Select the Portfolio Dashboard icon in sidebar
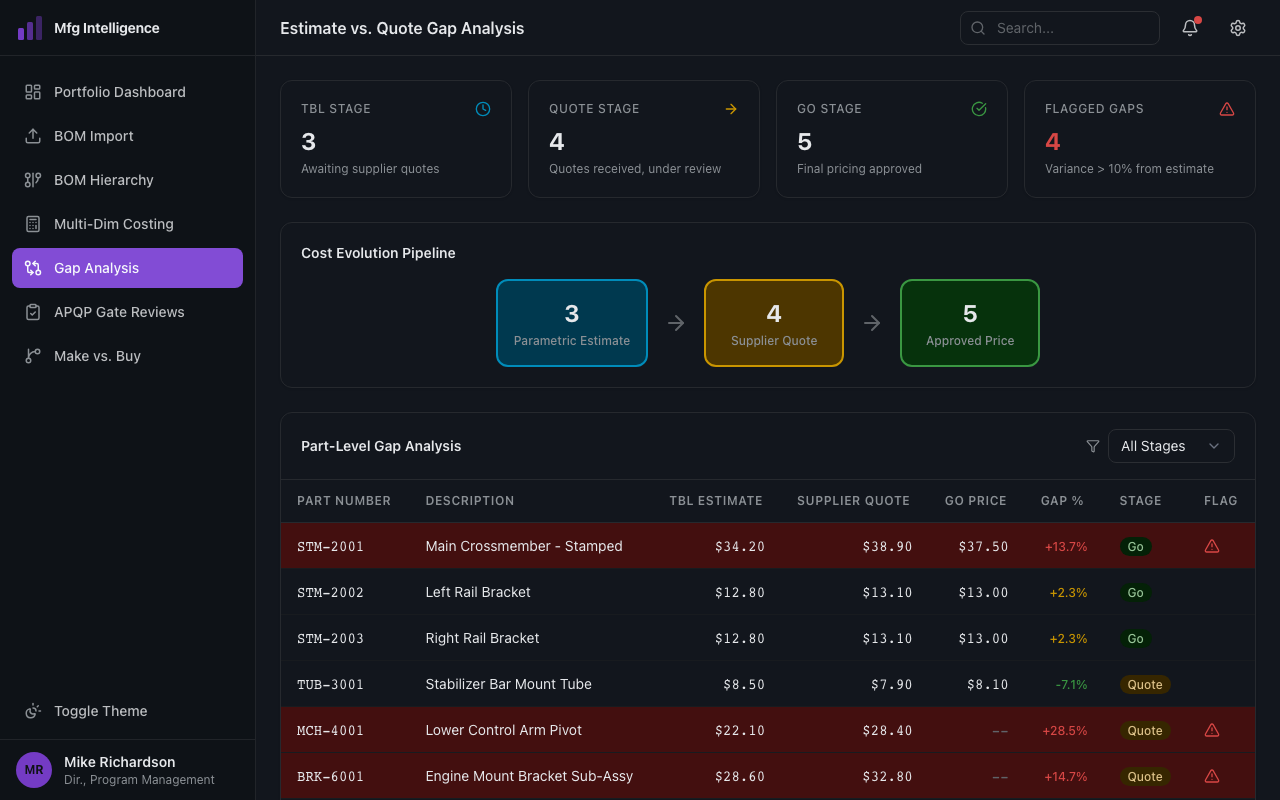 pyautogui.click(x=33, y=91)
